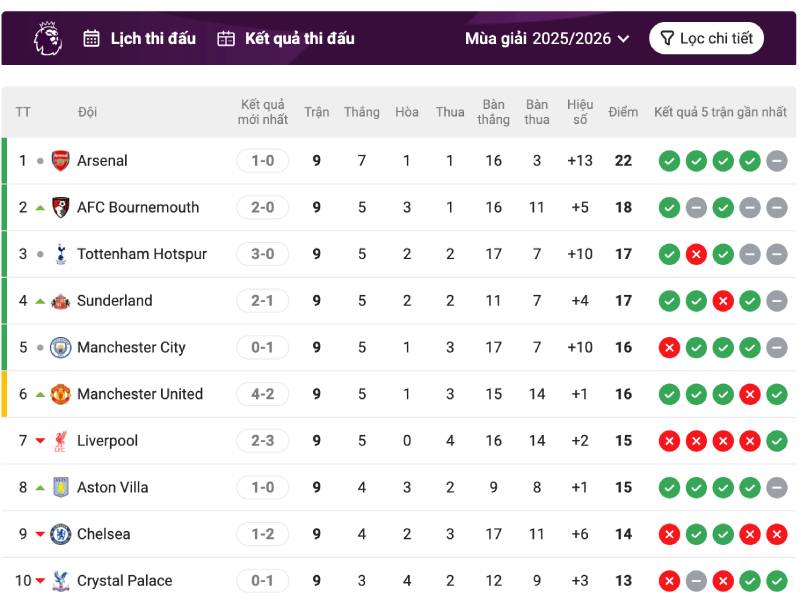Switch to the Lịch thi đấu tab
Viewport: 800px width, 603px height.
click(139, 39)
